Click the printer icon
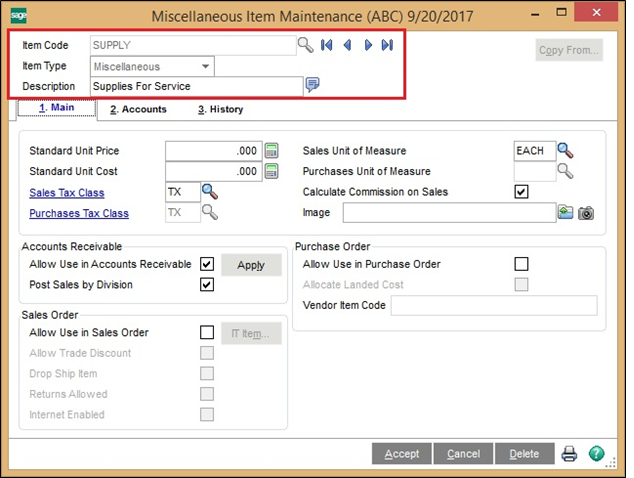 pos(569,454)
